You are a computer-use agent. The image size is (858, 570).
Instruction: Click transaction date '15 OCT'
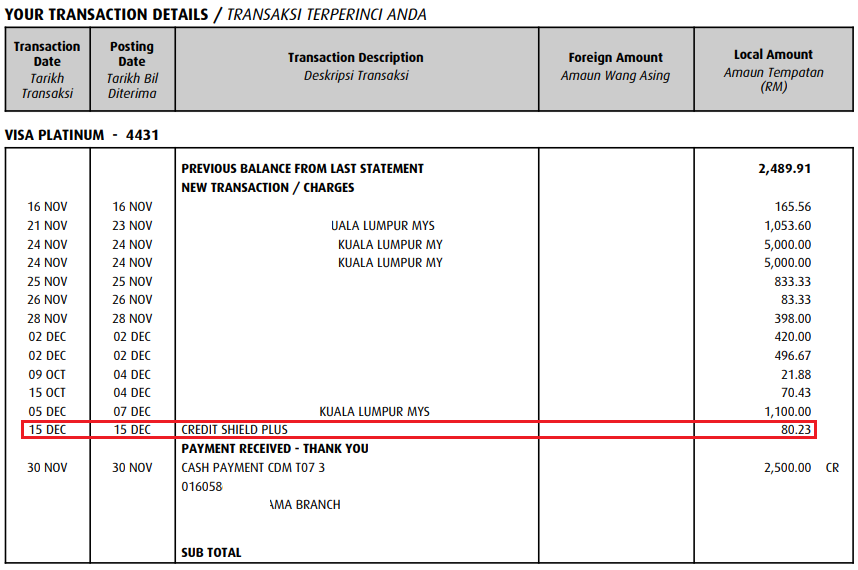point(47,393)
